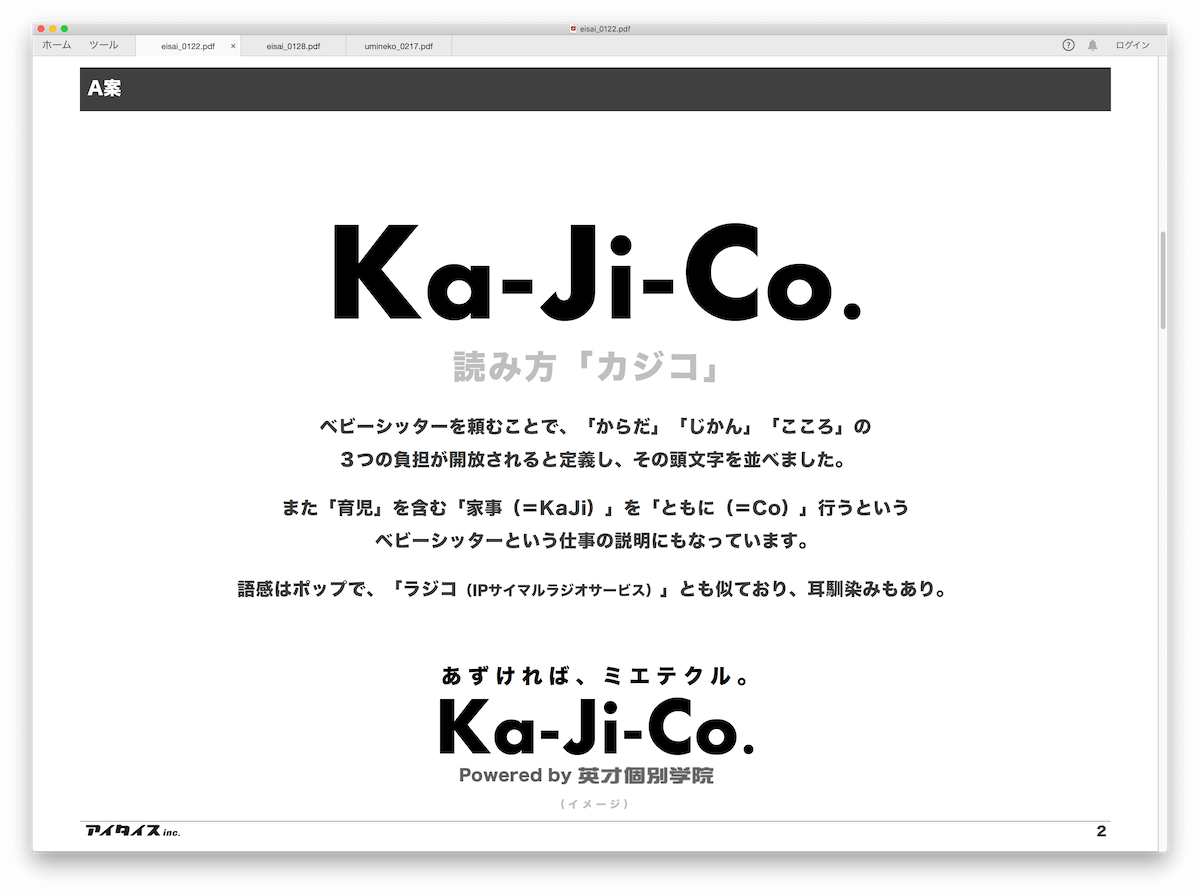Viewport: 1200px width, 895px height.
Task: Click the vertical scrollbar thumb
Action: tap(1162, 280)
